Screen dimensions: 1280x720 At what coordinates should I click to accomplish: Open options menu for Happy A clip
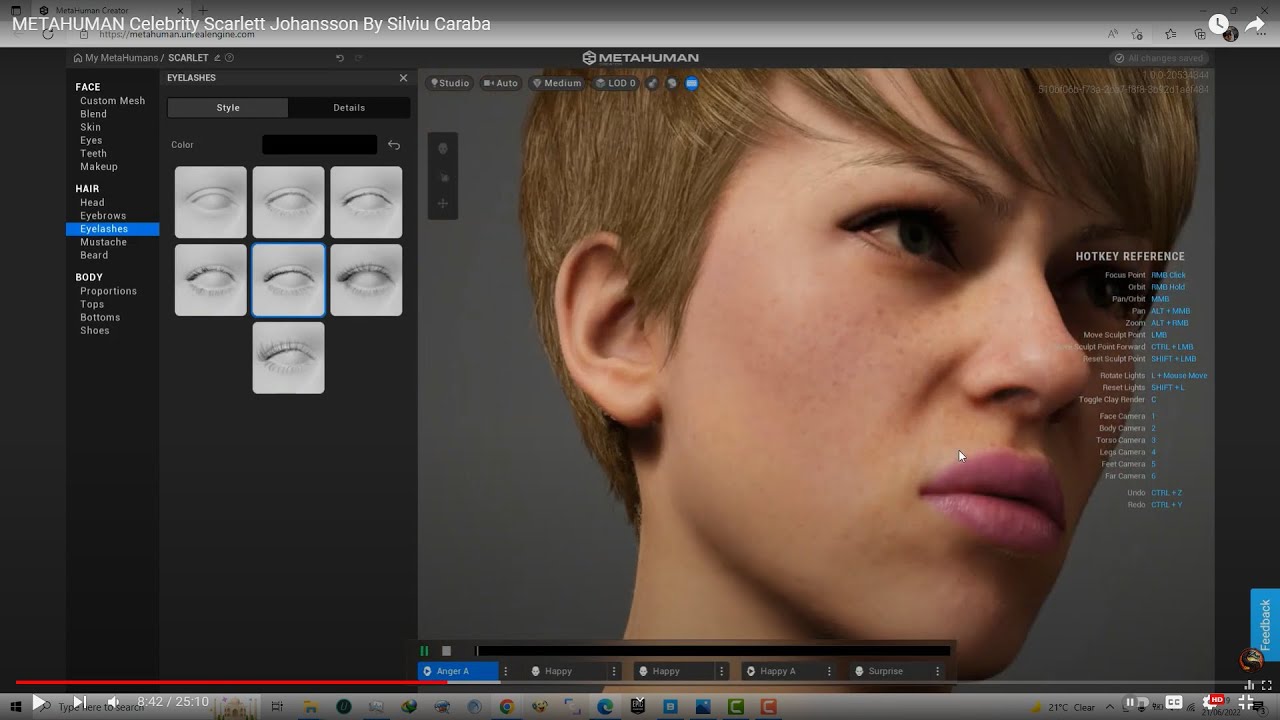click(x=830, y=671)
